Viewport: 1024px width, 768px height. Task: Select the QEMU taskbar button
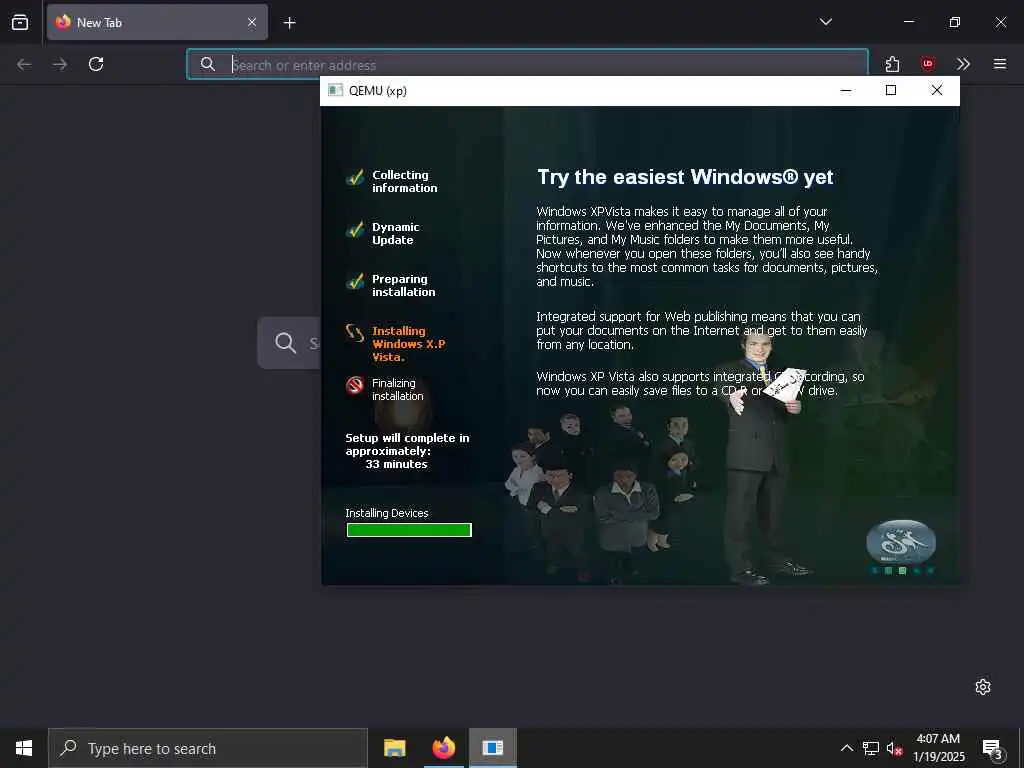[493, 748]
